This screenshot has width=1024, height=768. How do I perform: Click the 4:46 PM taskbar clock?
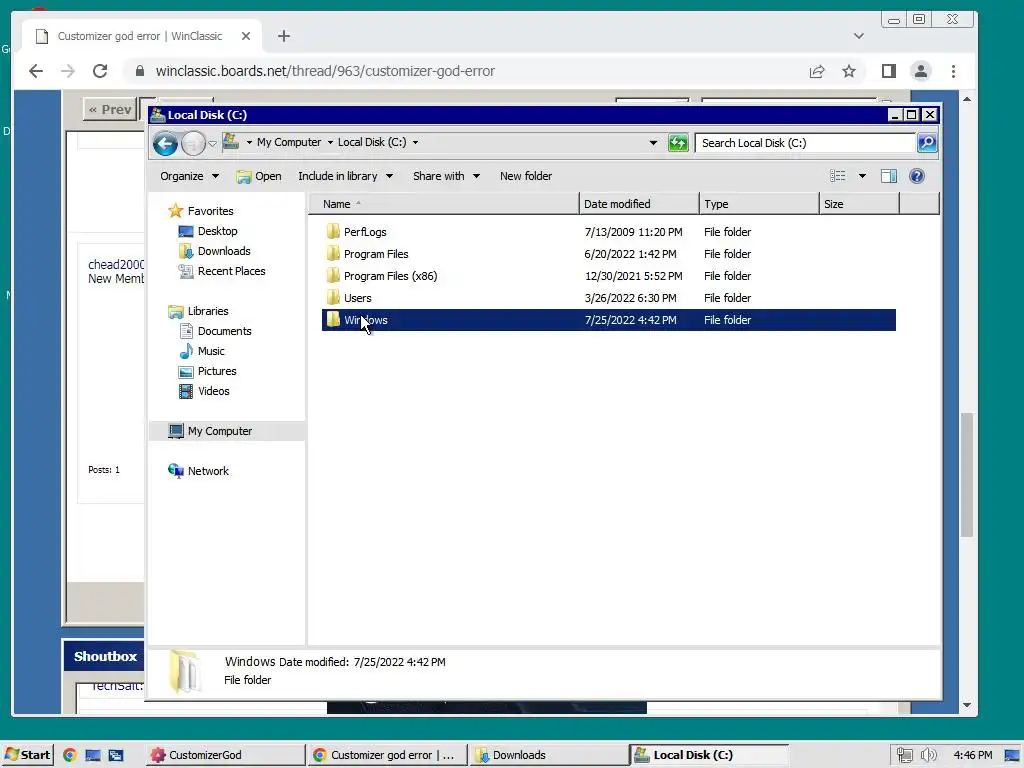coord(972,755)
